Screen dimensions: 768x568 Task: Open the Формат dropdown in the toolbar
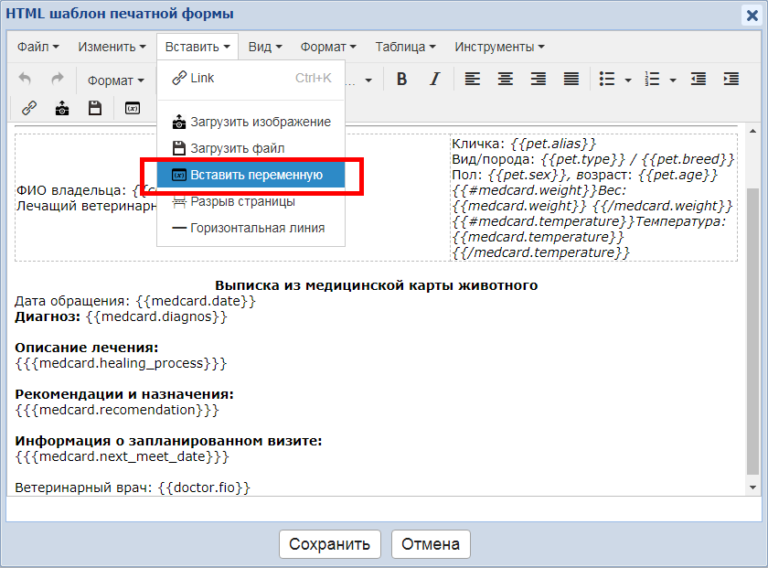click(x=115, y=80)
